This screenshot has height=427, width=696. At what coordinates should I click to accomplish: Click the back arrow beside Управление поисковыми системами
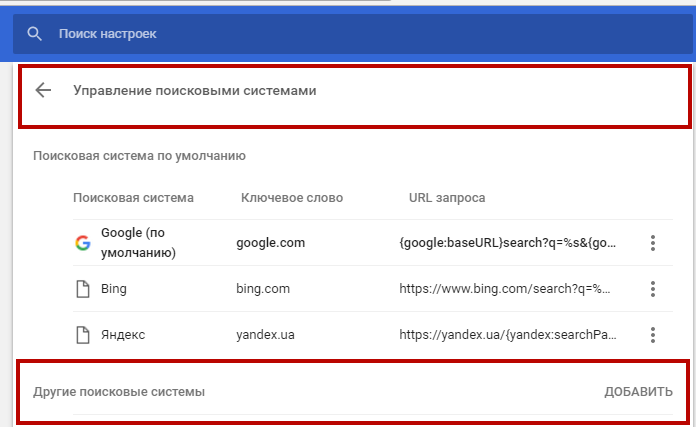[43, 90]
